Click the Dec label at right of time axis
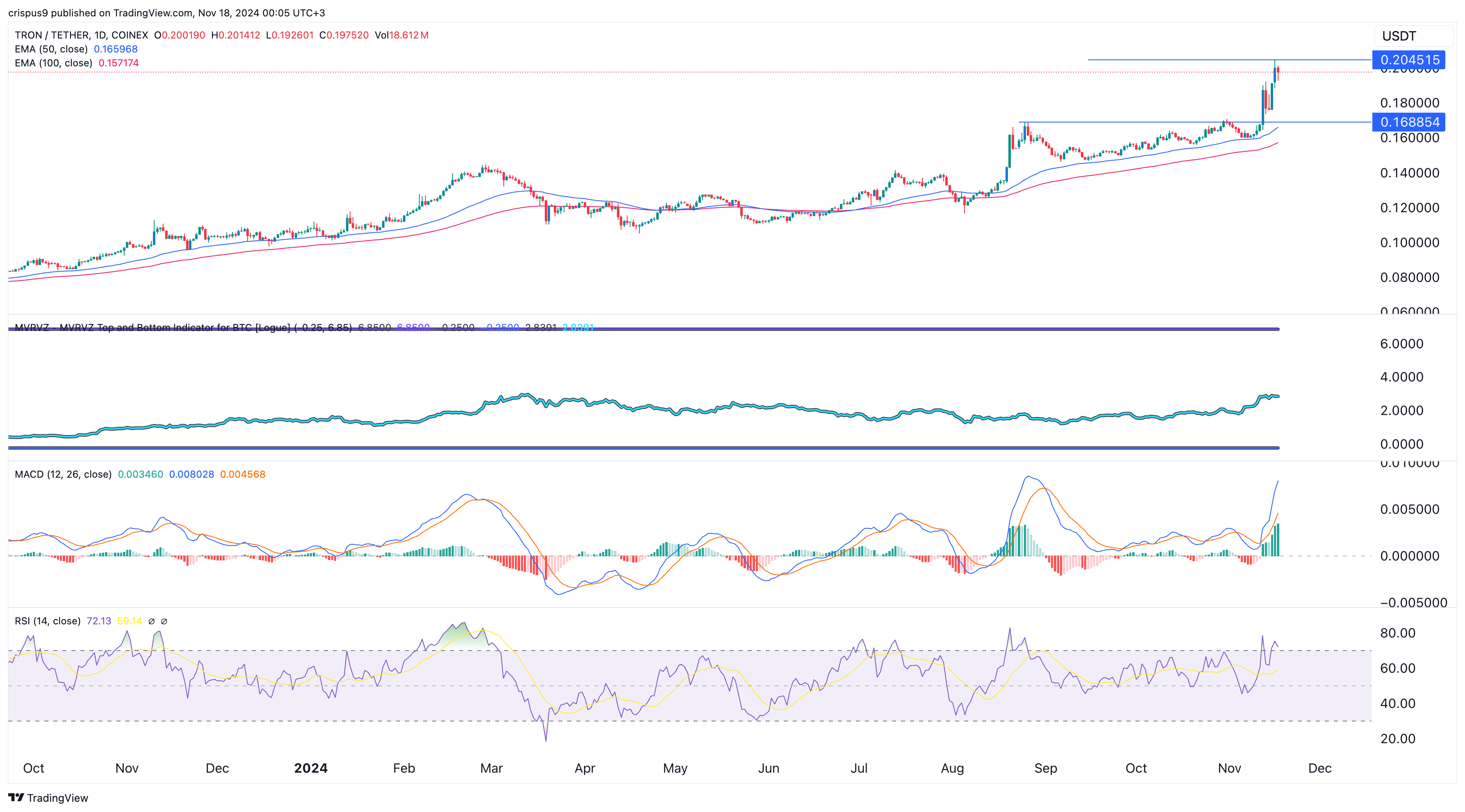Image resolution: width=1465 pixels, height=812 pixels. tap(1319, 768)
